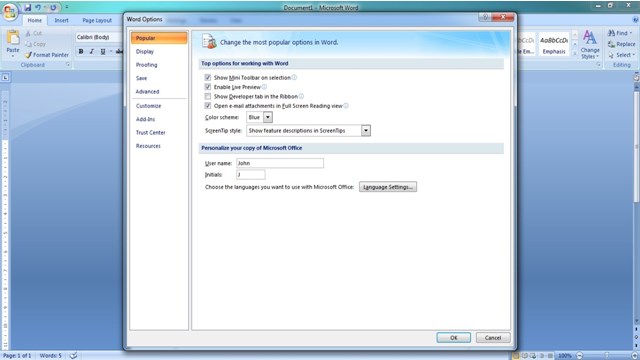Open the Select dropdown in Editing group
Viewport: 640px width, 360px height.
tap(622, 55)
